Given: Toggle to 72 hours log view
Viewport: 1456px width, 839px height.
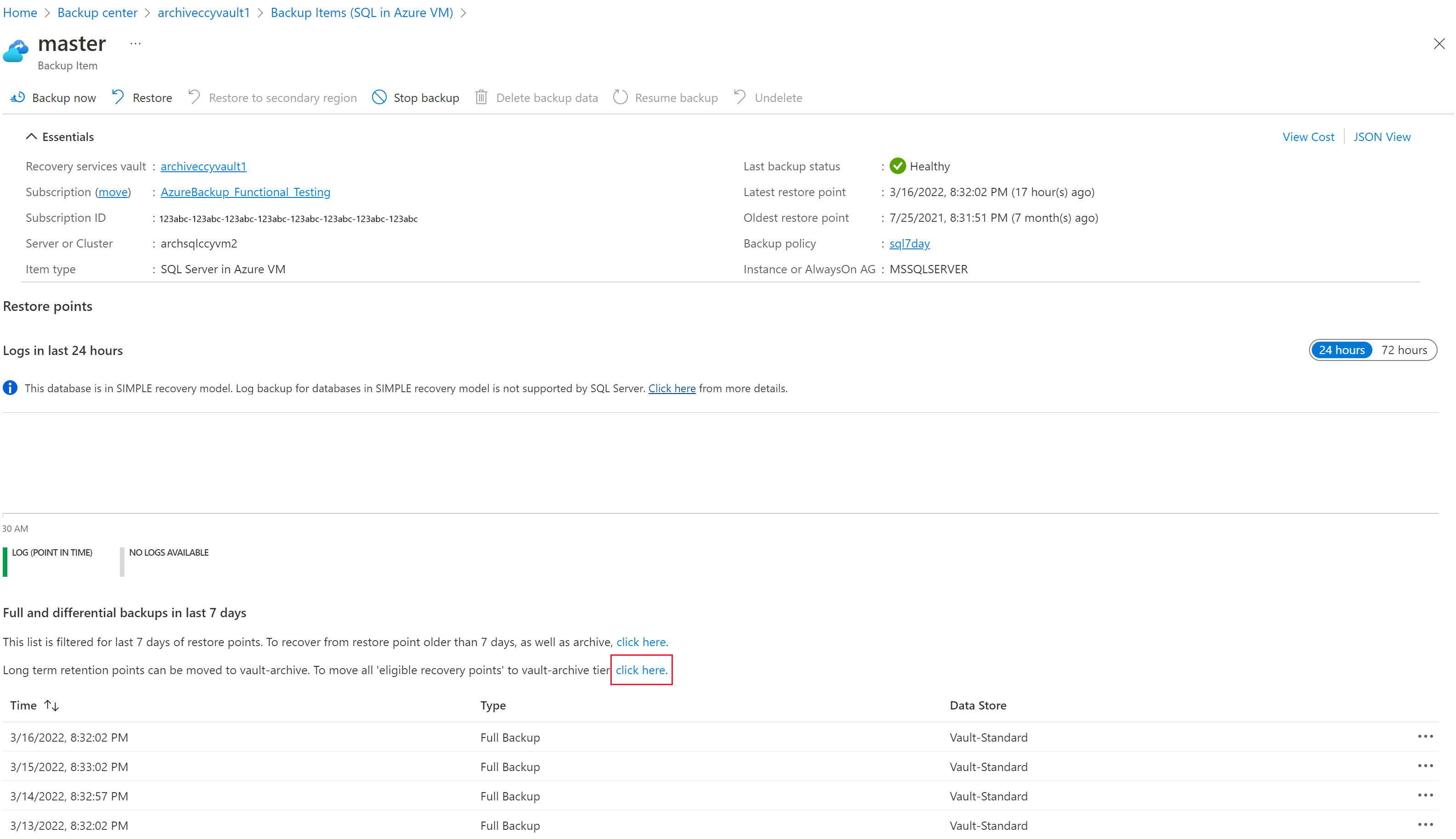Looking at the screenshot, I should [1404, 349].
